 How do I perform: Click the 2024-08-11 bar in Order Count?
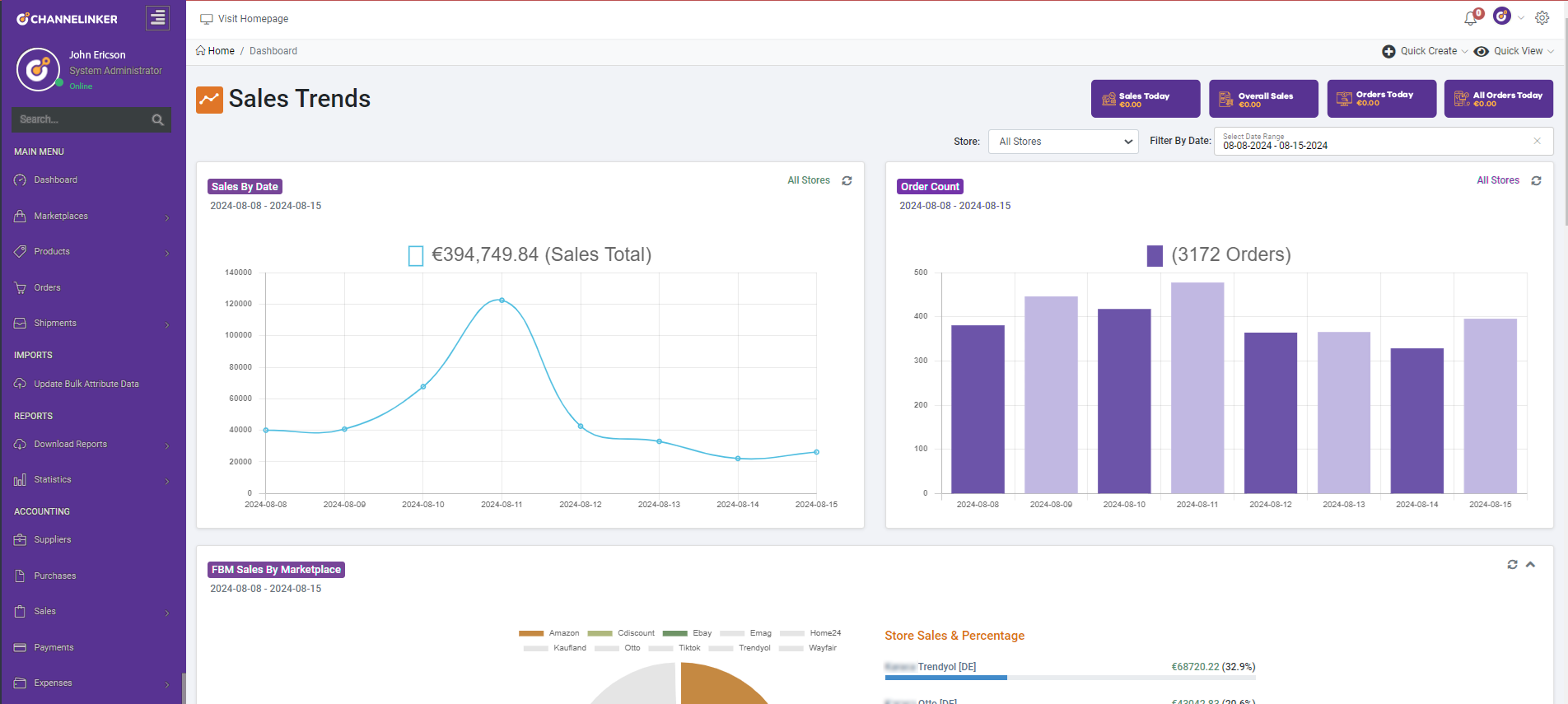point(1197,388)
